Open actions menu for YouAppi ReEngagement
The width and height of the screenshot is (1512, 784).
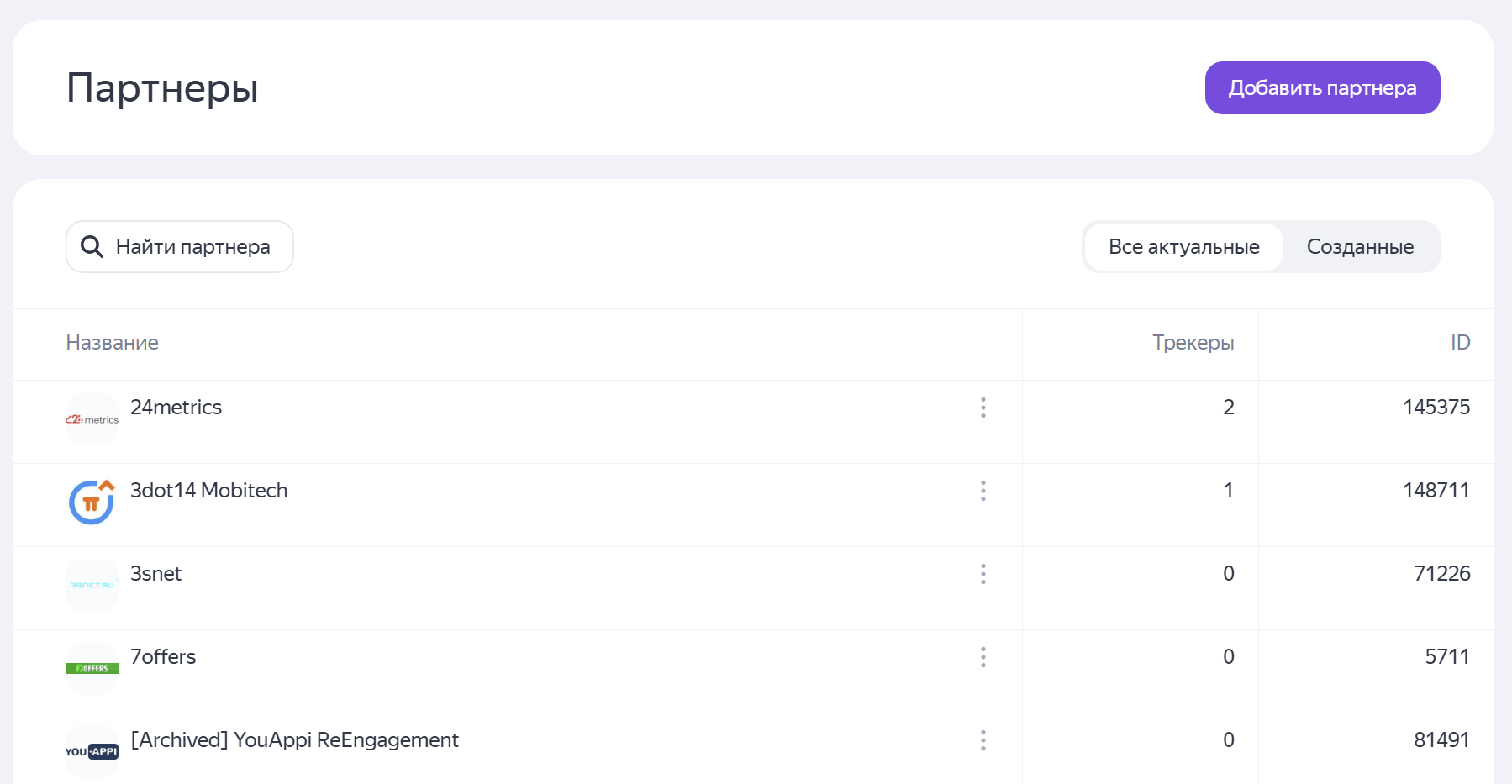[983, 740]
